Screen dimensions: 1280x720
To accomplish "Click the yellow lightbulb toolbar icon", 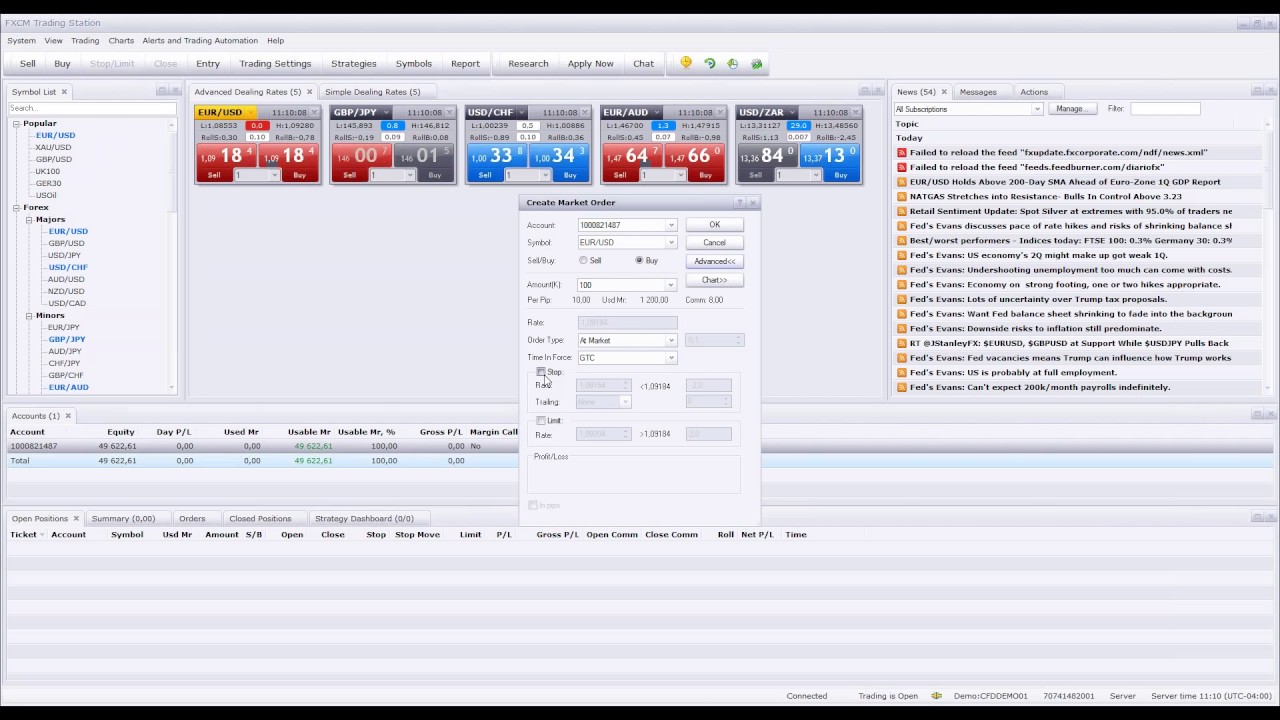I will click(x=686, y=63).
